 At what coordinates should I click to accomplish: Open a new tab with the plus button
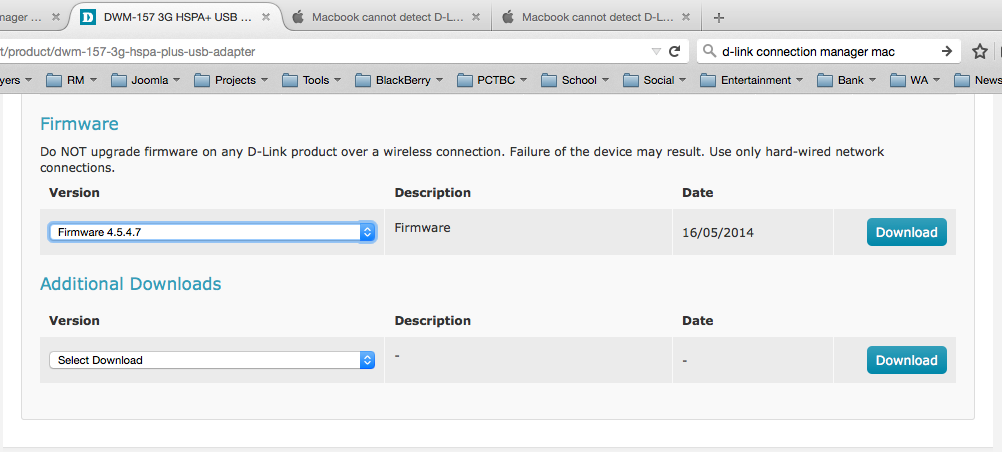pyautogui.click(x=718, y=17)
